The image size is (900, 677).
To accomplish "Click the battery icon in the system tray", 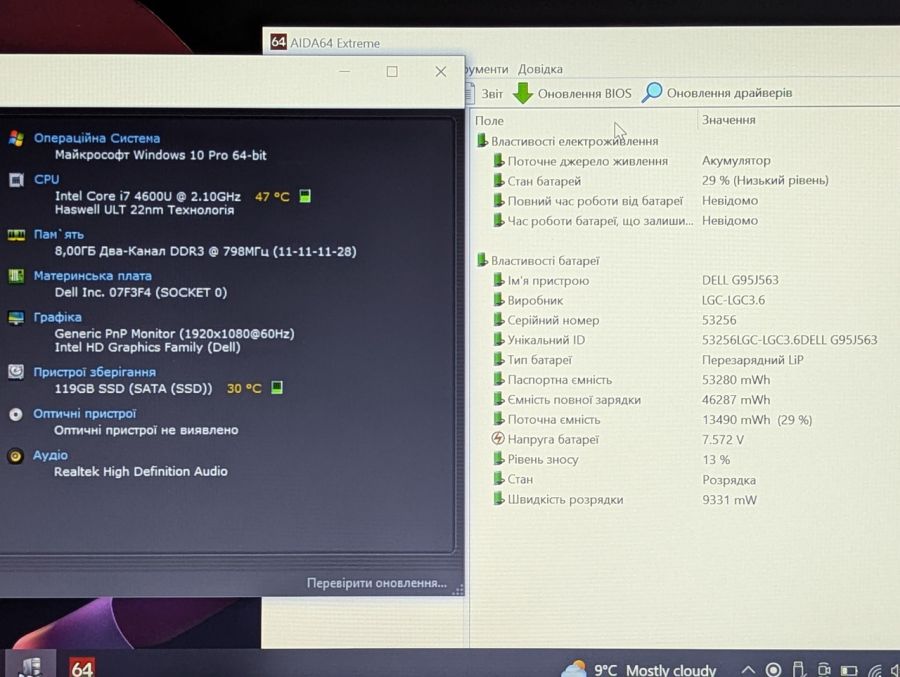I will click(x=849, y=670).
